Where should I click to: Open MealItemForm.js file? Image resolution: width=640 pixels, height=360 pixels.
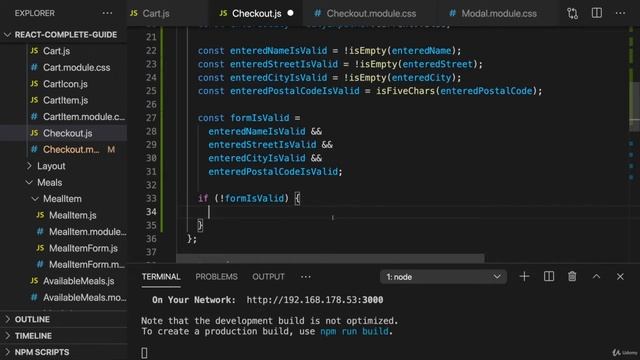pos(83,248)
